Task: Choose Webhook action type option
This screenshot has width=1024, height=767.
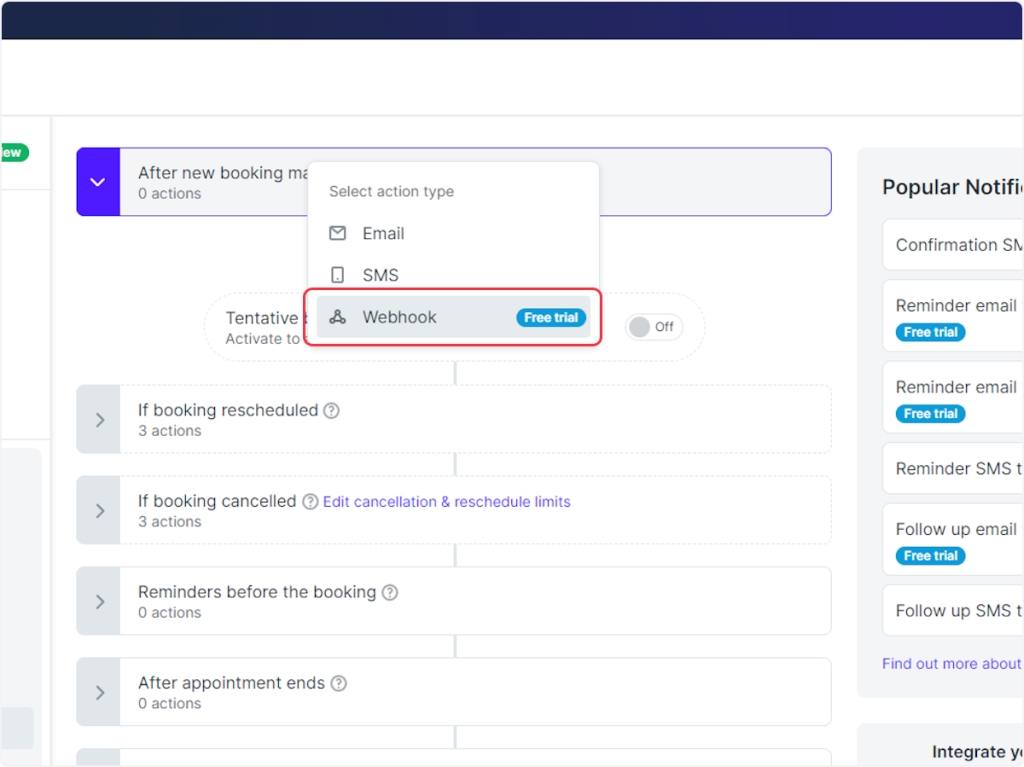Action: pyautogui.click(x=400, y=317)
